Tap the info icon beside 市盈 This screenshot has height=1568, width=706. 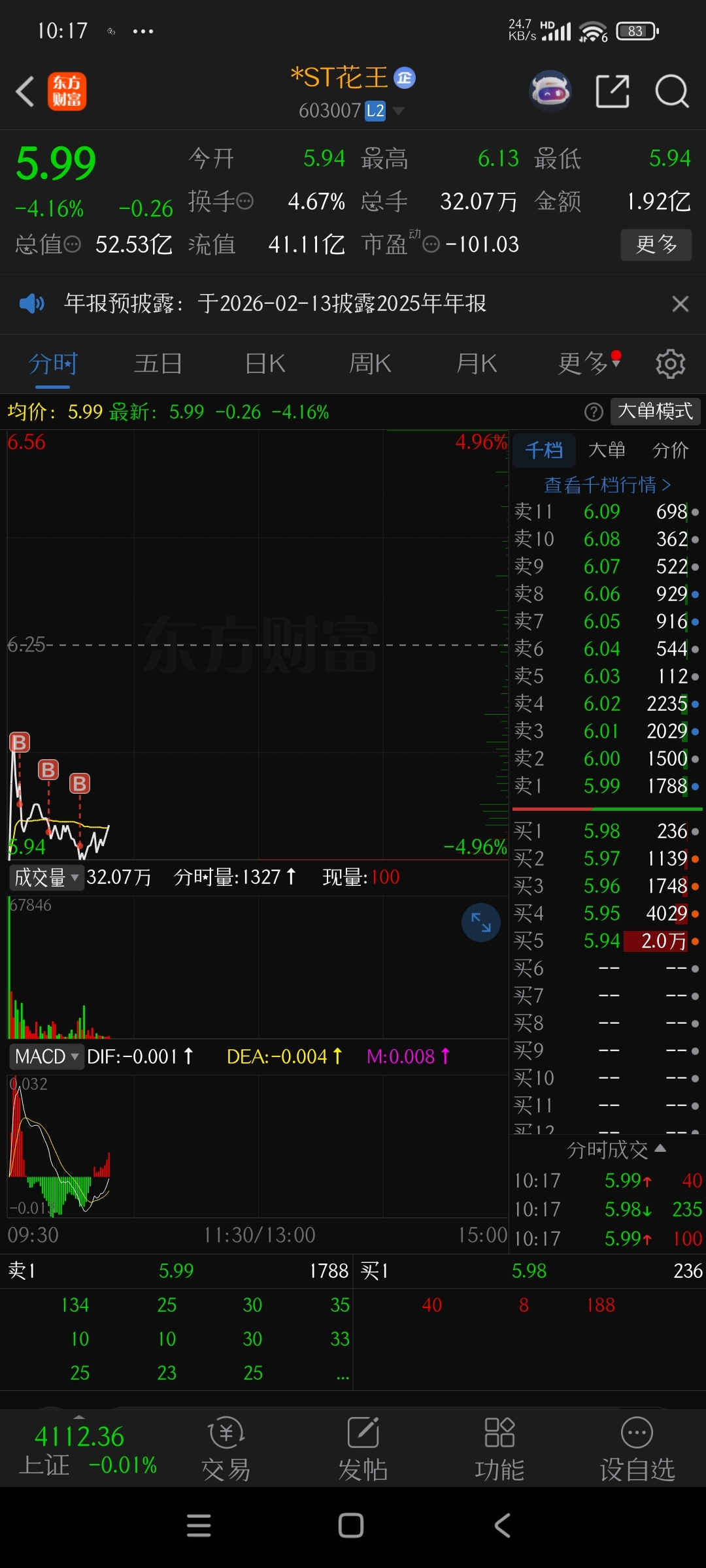pos(431,244)
